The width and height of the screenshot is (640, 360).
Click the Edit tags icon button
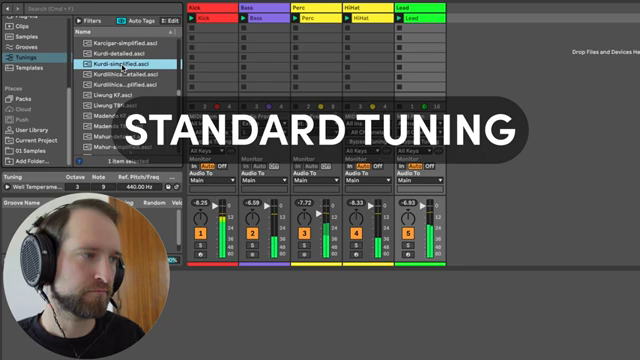point(170,21)
